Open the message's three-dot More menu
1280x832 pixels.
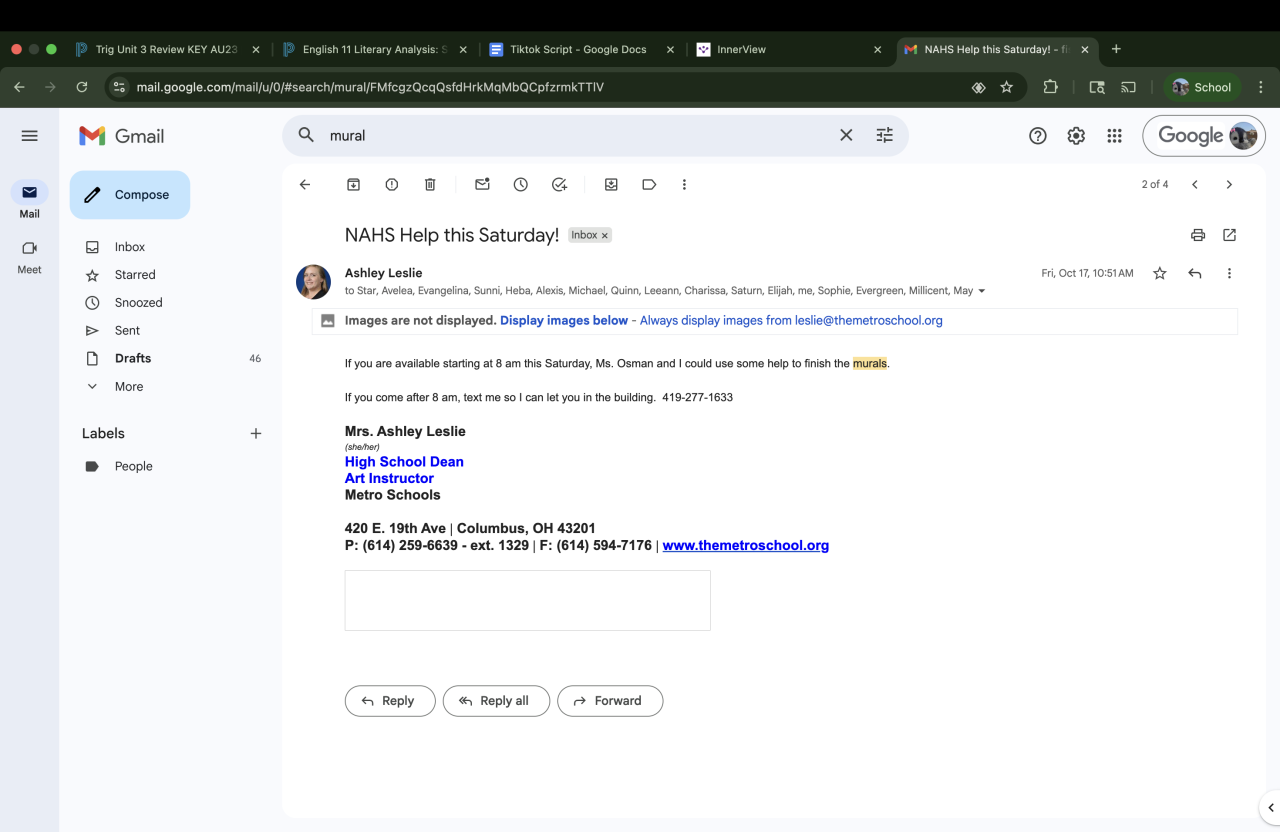point(1229,273)
